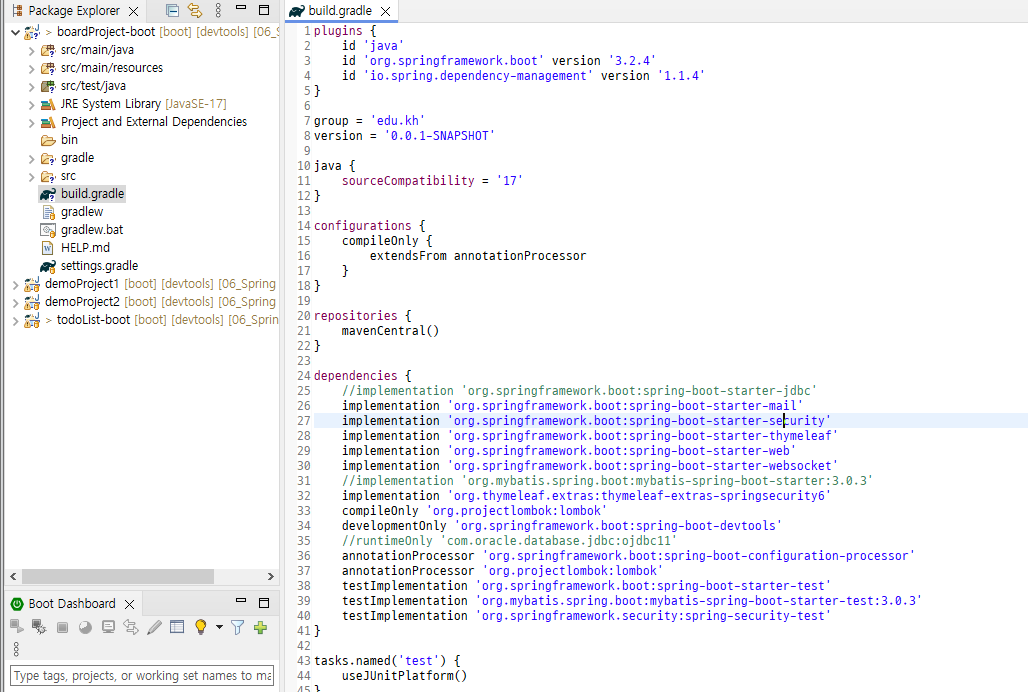Click the left scroll arrow in Package Explorer
This screenshot has width=1028, height=692.
13,577
